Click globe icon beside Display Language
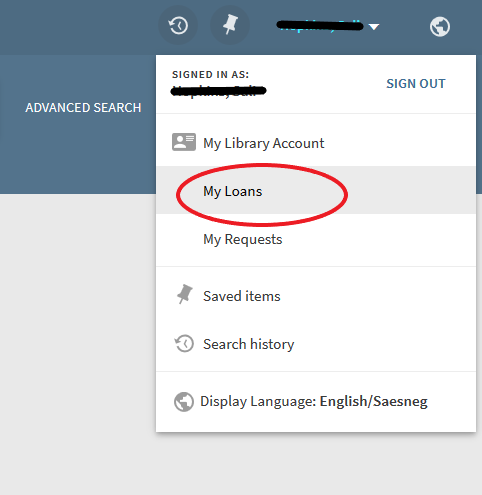 (x=184, y=402)
